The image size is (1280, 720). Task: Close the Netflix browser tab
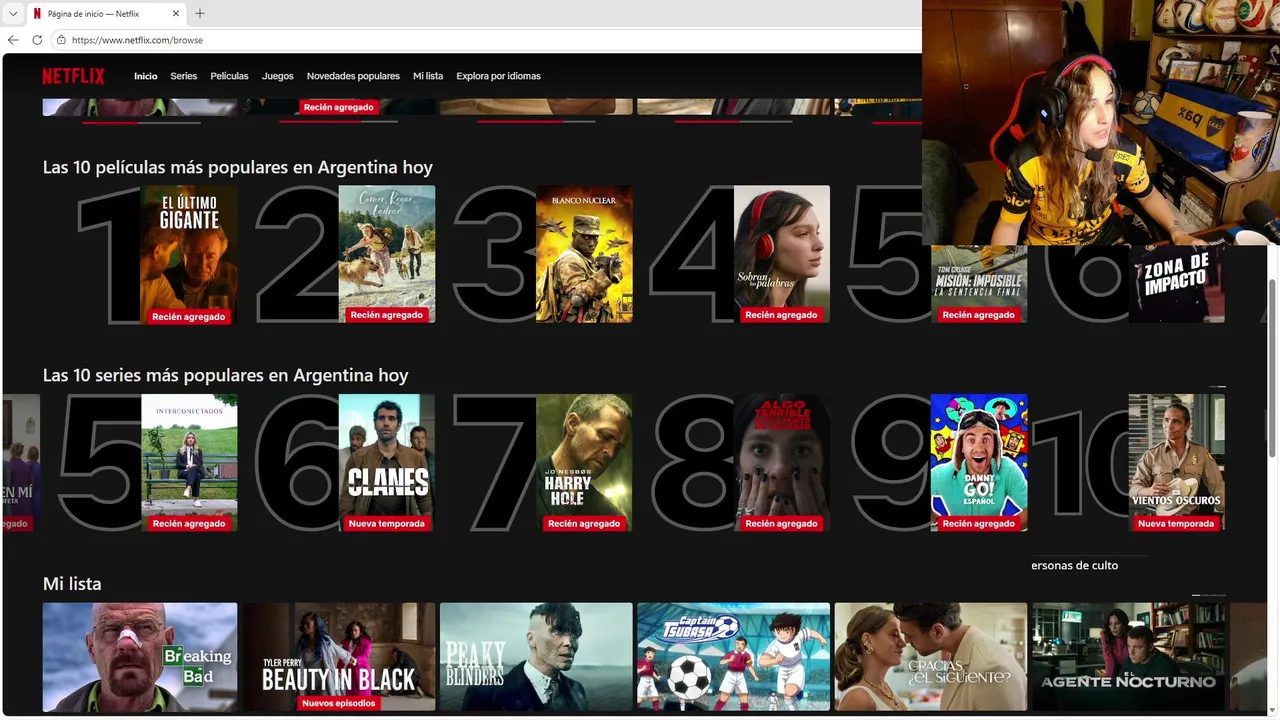click(x=176, y=14)
